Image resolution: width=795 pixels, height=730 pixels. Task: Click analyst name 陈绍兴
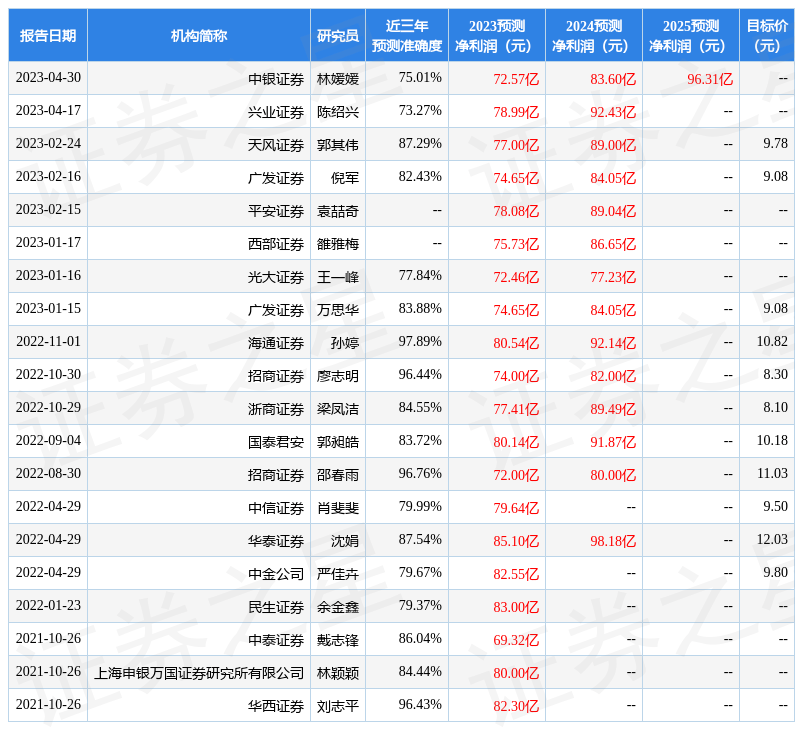click(x=338, y=112)
